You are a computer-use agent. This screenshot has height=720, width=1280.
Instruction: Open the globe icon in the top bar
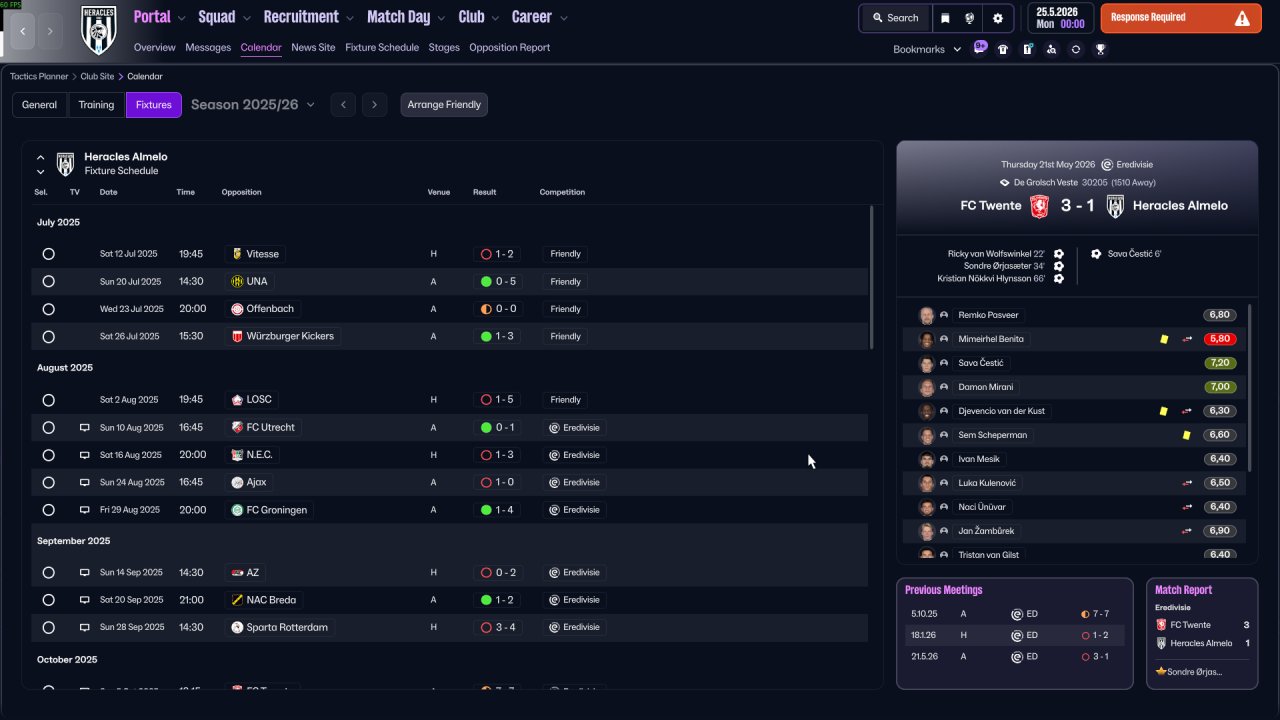pos(970,18)
